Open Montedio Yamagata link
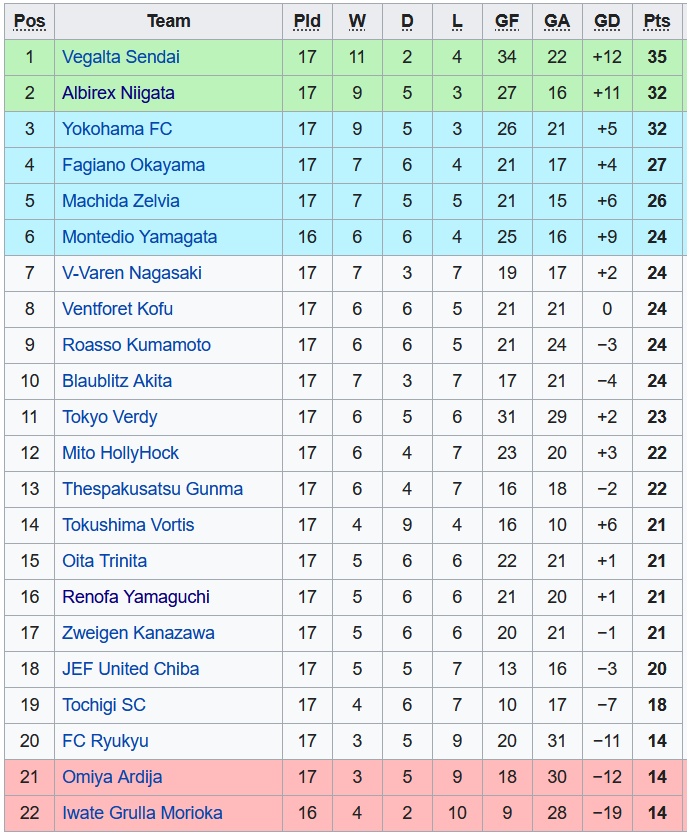This screenshot has height=833, width=687. [x=139, y=237]
